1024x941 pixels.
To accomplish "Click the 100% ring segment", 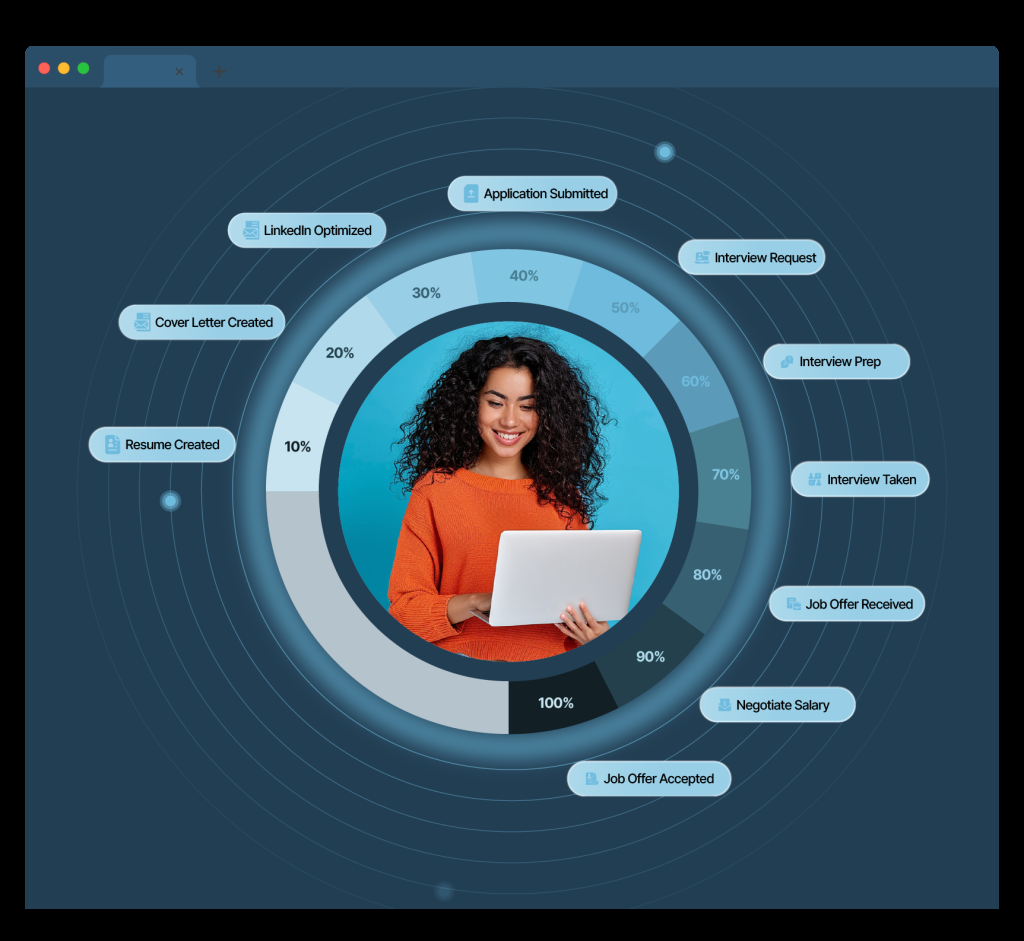I will click(556, 703).
